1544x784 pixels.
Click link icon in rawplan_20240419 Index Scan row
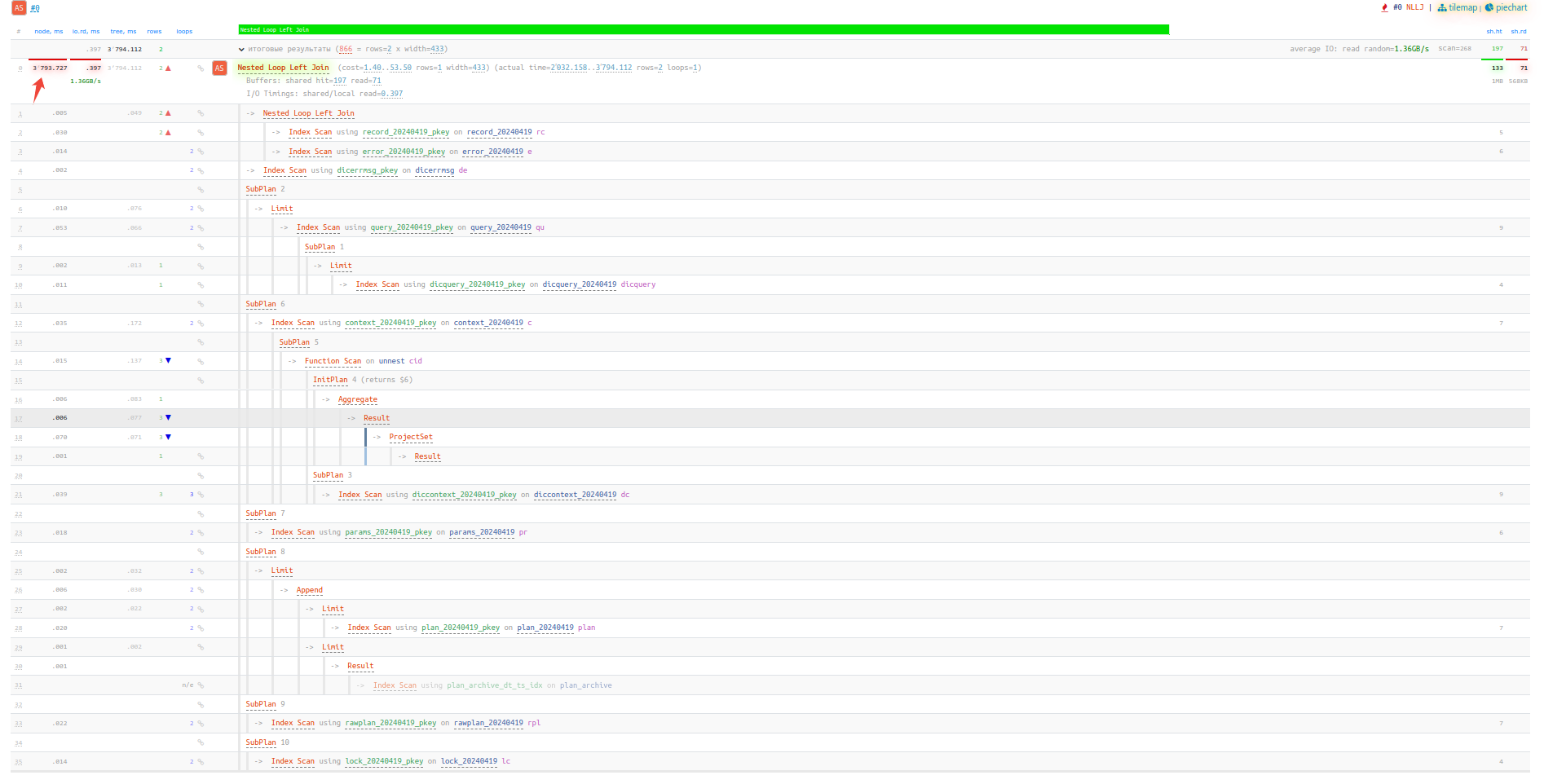pyautogui.click(x=201, y=724)
